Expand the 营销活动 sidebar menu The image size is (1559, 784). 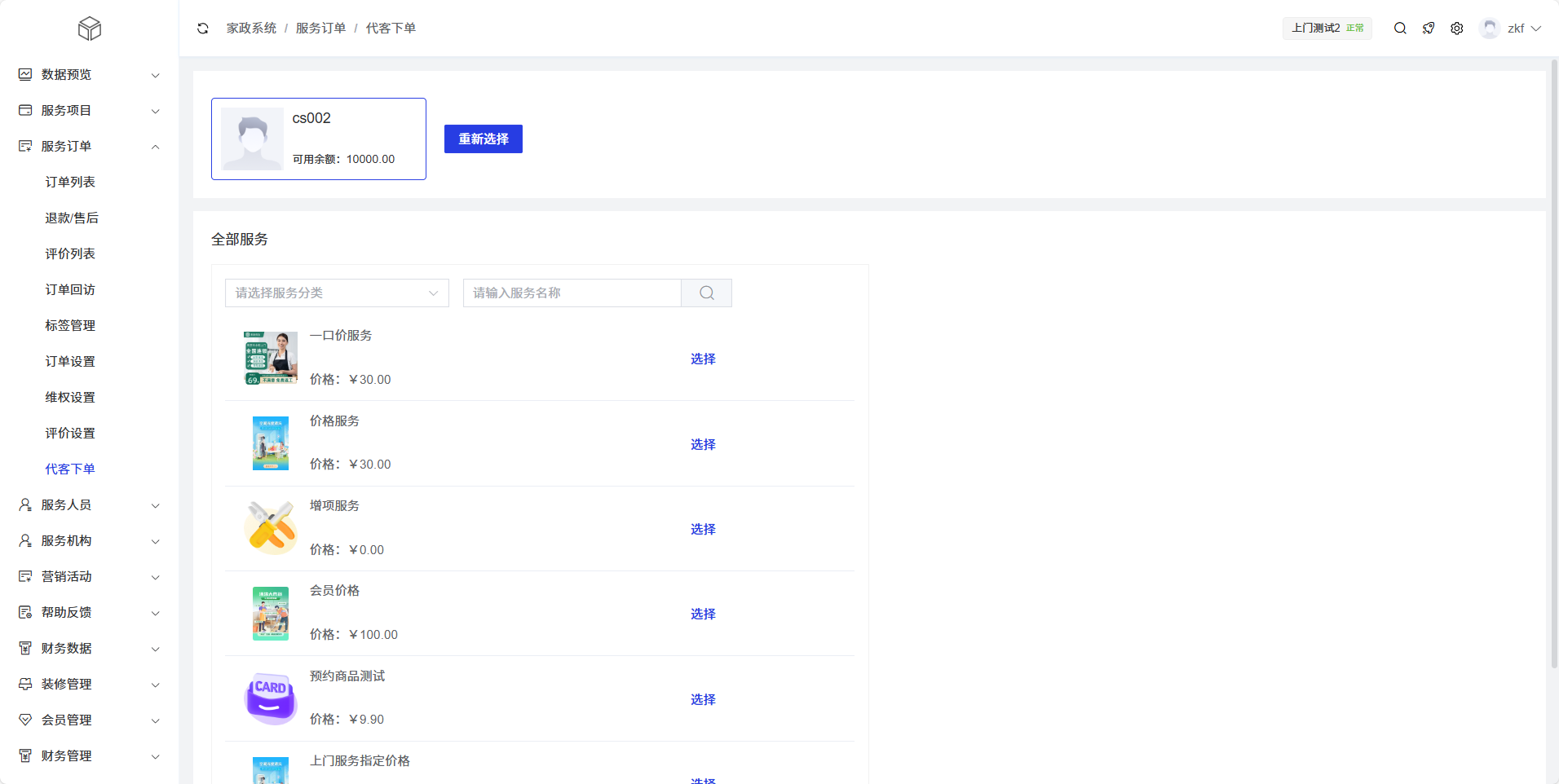pos(90,576)
